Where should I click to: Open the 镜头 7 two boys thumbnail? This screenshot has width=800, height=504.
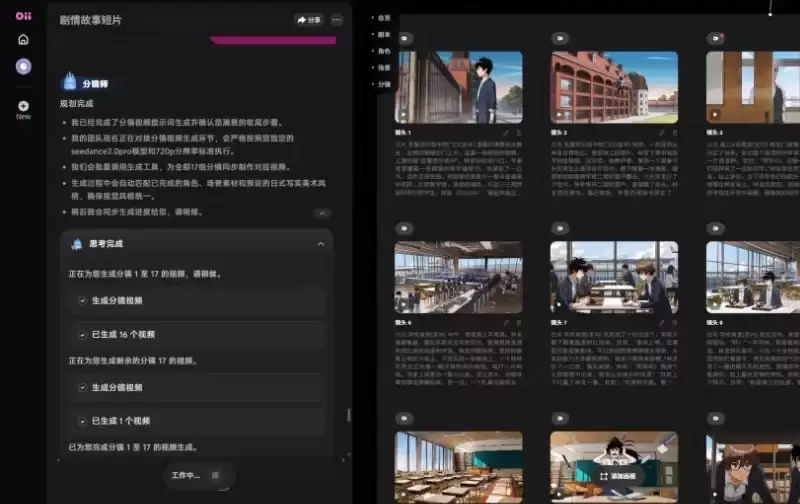tap(614, 277)
